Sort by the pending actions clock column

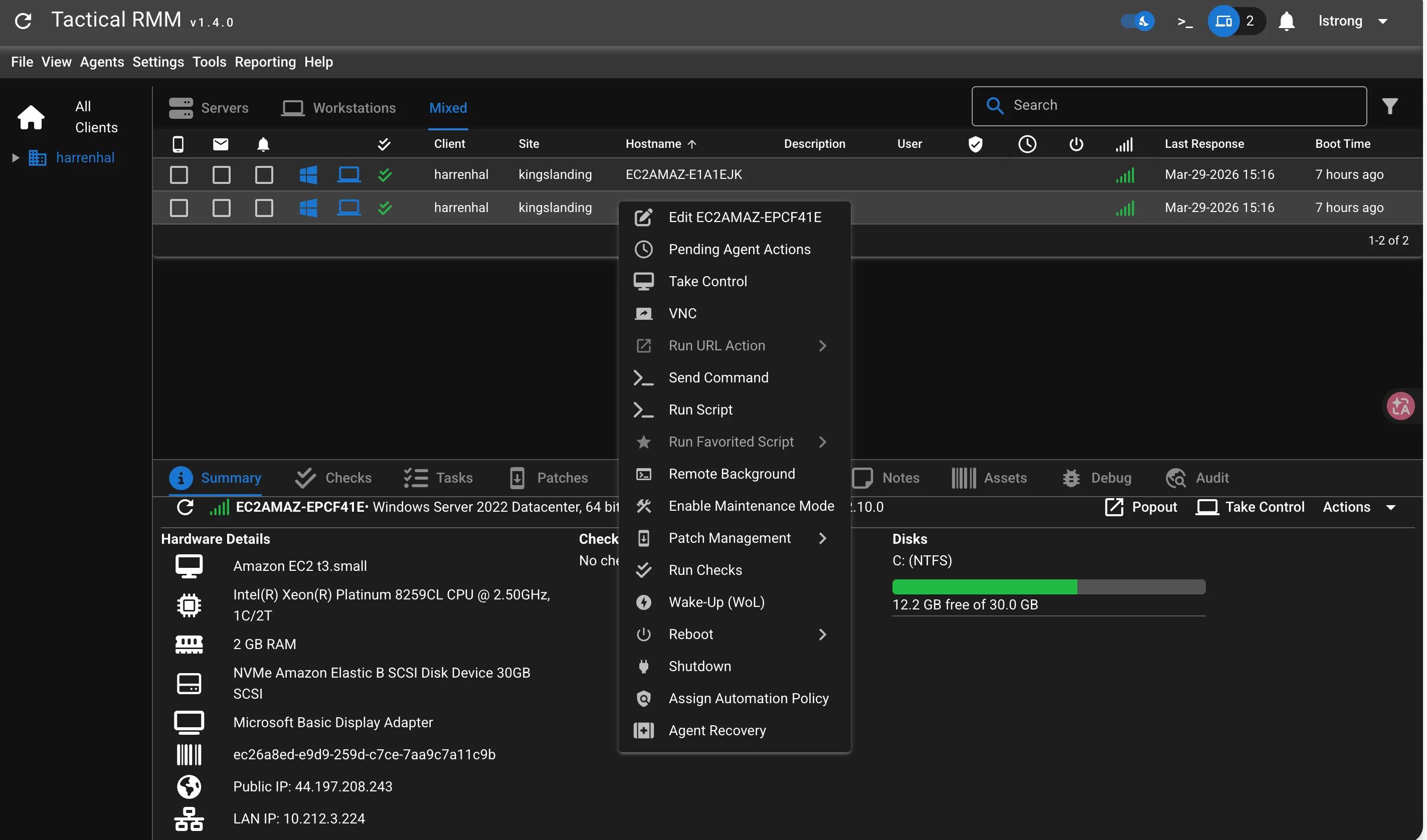pyautogui.click(x=1027, y=144)
